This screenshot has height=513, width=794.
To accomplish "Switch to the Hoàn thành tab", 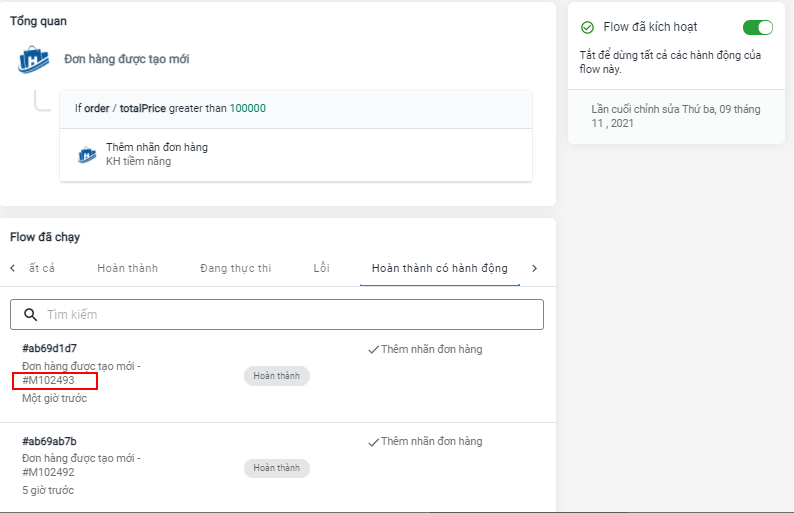I will click(x=127, y=268).
